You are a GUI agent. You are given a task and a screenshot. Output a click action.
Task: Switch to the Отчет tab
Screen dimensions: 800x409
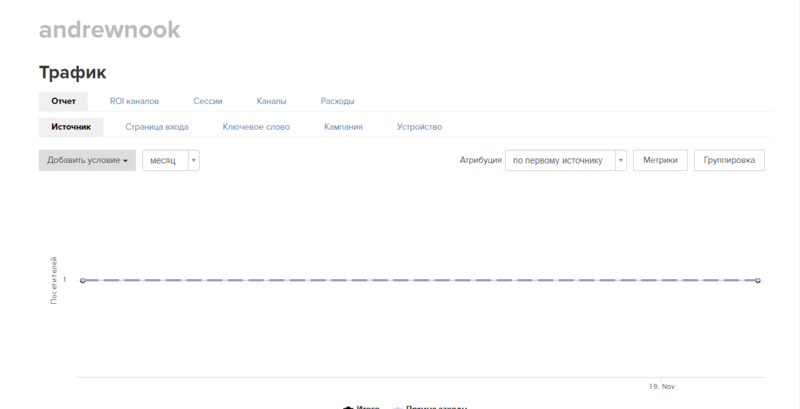point(63,101)
